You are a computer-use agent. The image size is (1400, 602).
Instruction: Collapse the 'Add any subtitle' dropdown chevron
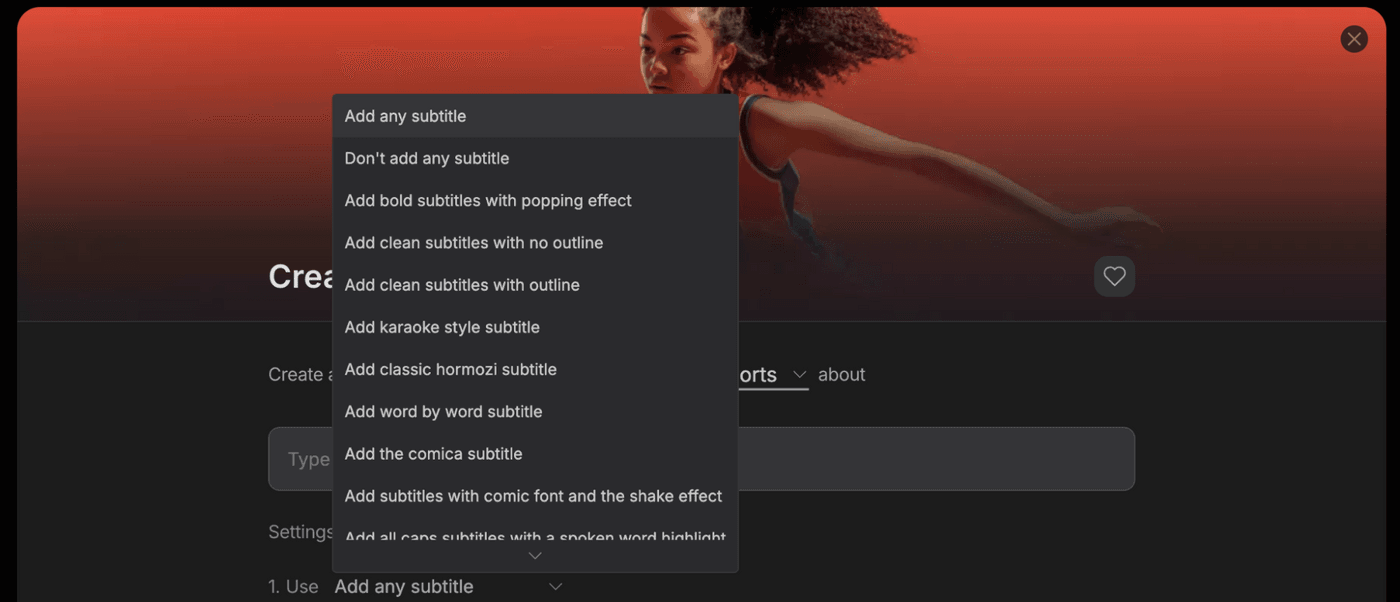(x=556, y=587)
